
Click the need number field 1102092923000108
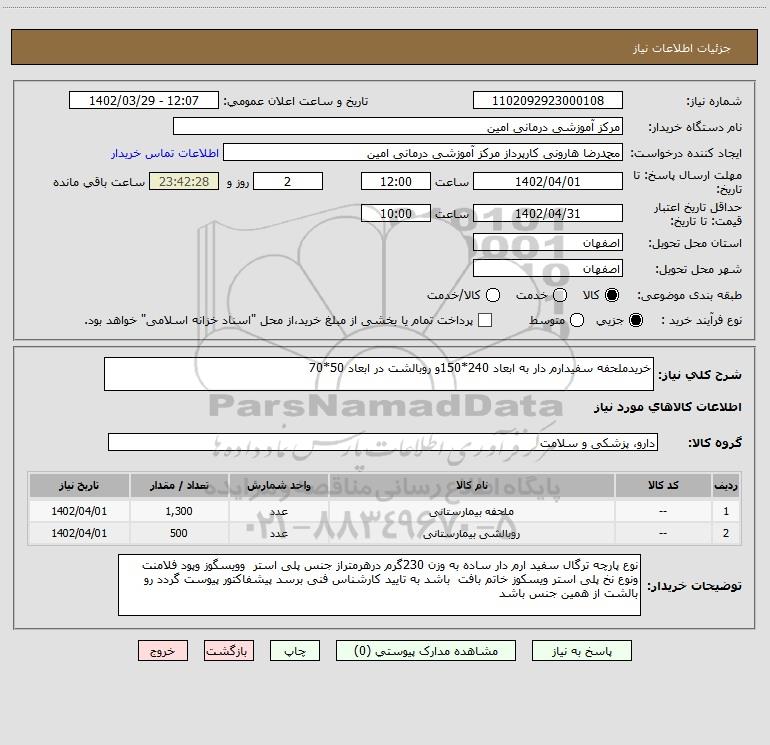pos(548,101)
